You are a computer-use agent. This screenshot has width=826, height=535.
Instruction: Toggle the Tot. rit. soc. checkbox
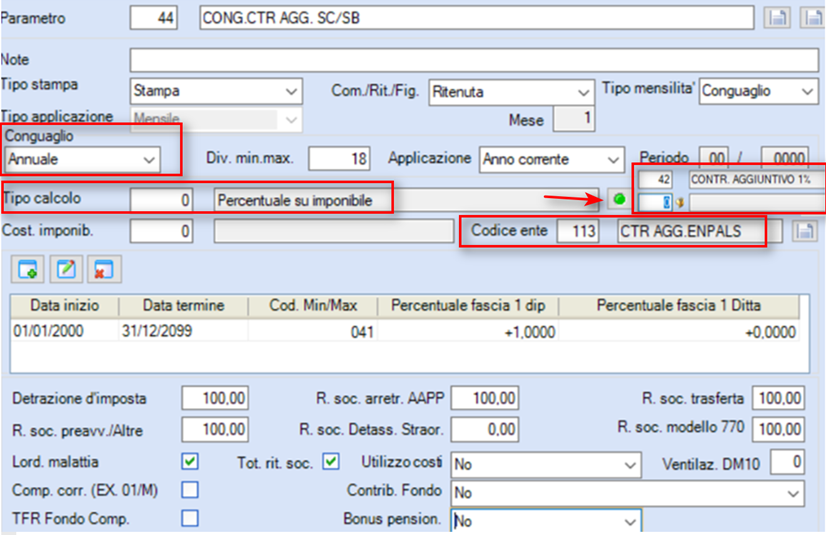click(331, 462)
